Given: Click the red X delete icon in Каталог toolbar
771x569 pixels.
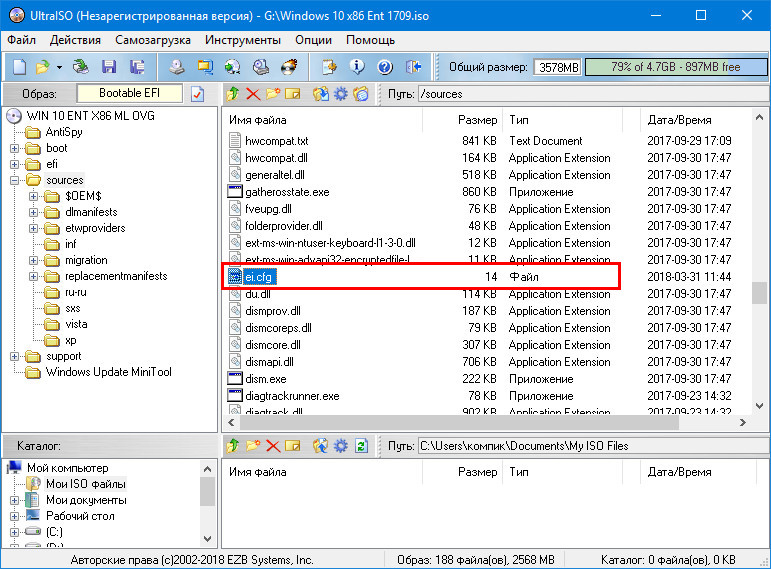Looking at the screenshot, I should 273,446.
